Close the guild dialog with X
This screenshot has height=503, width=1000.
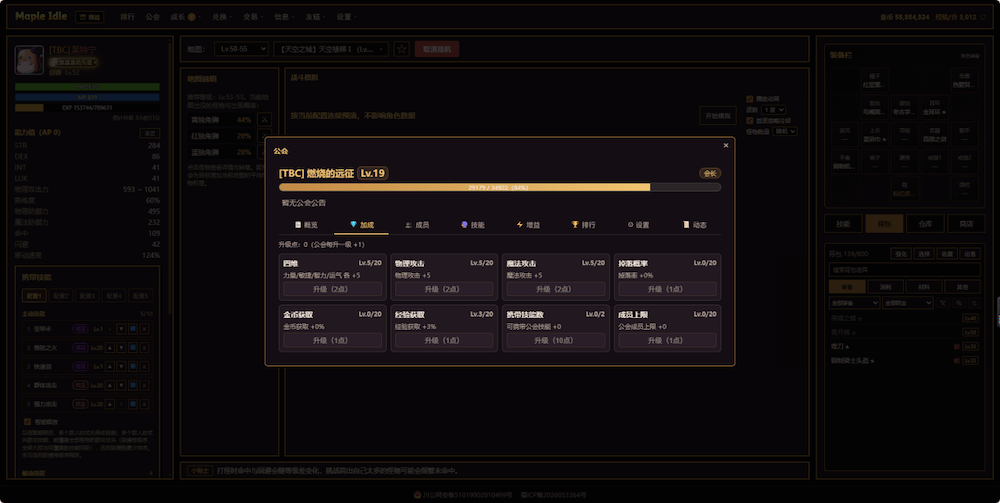[x=726, y=145]
